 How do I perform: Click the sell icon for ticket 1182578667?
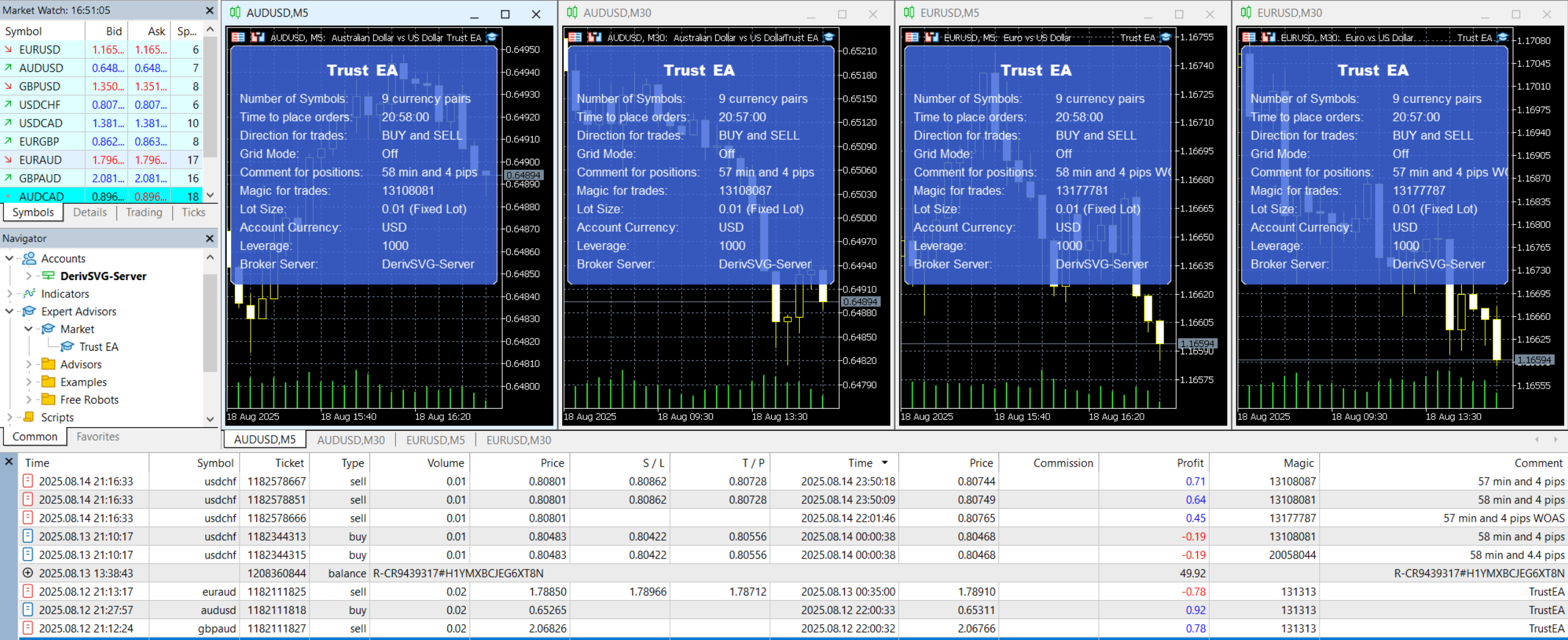click(x=28, y=481)
